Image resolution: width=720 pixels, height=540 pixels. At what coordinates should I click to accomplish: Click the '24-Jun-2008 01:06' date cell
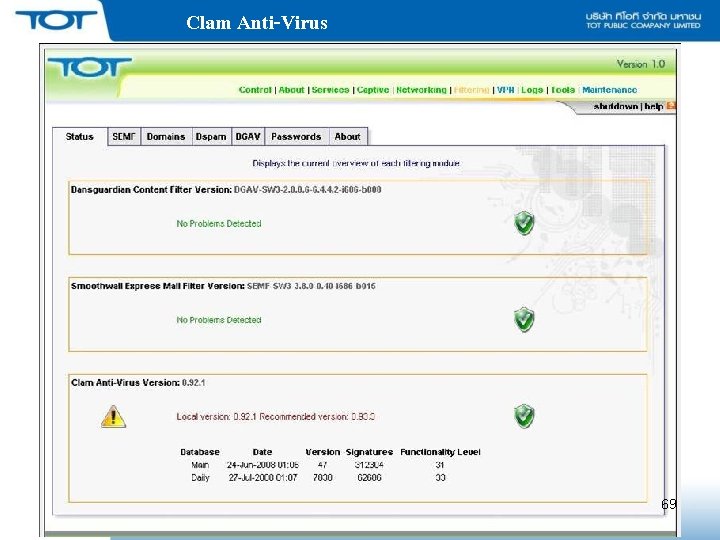[263, 465]
